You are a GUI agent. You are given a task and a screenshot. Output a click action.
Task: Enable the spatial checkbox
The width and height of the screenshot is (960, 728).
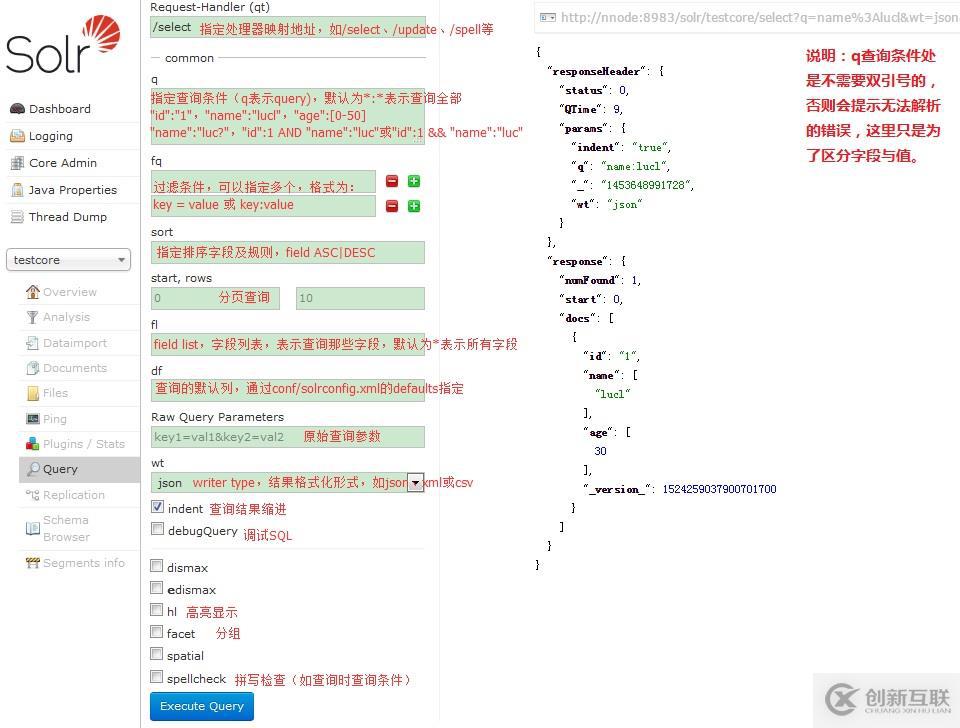(x=157, y=654)
